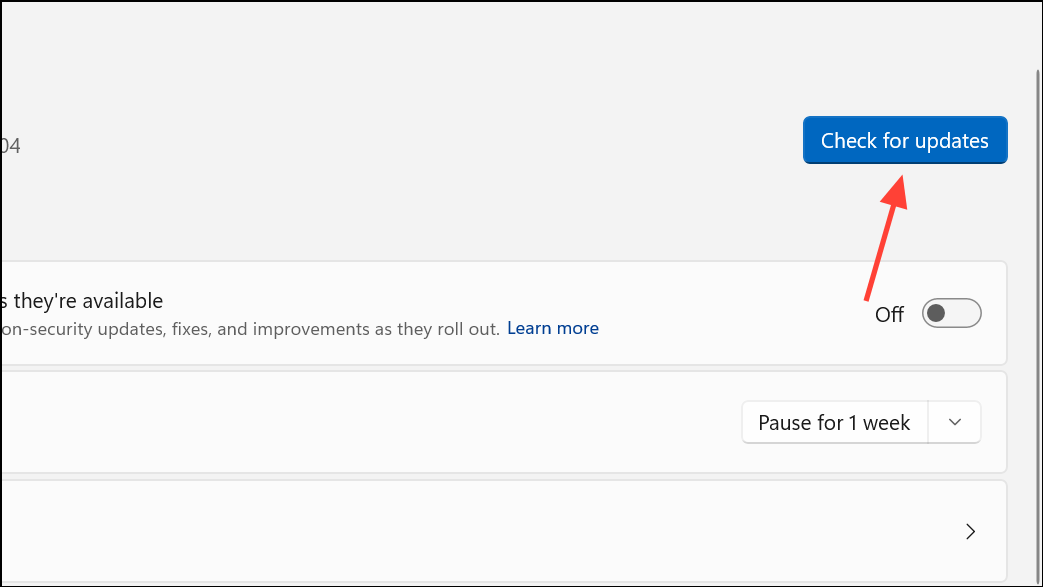Open the bottom row's right chevron arrow

coord(970,531)
